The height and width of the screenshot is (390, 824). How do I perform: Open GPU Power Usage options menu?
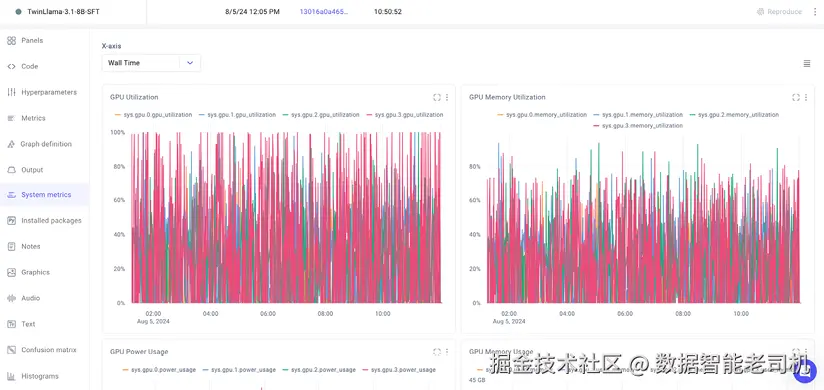tap(447, 352)
